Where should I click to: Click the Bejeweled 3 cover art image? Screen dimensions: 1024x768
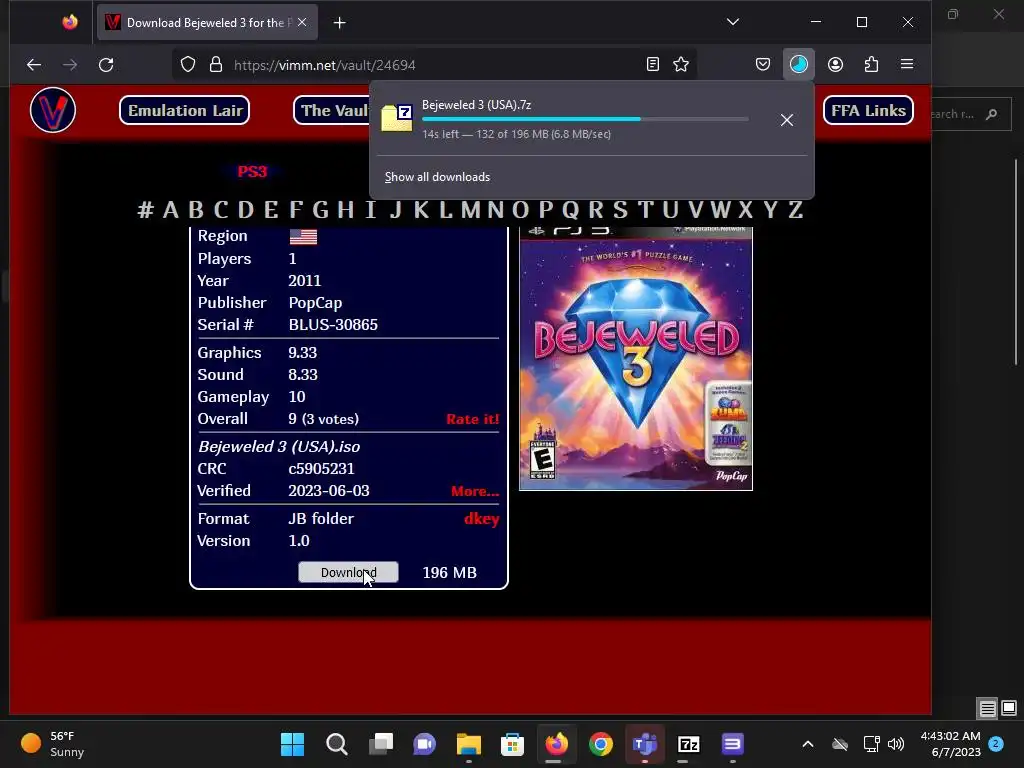click(x=636, y=358)
